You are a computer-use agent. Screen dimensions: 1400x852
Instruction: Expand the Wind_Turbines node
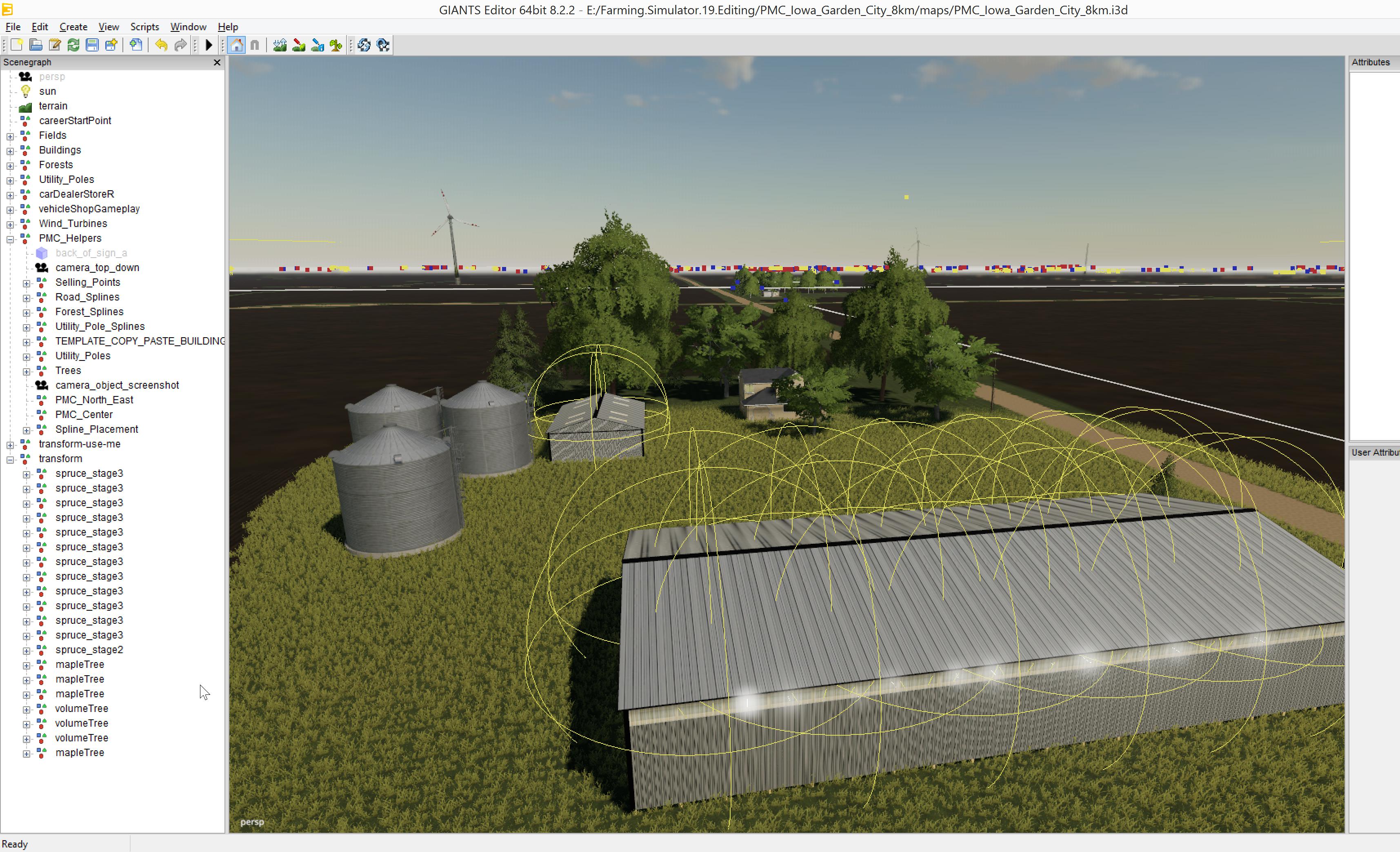10,225
